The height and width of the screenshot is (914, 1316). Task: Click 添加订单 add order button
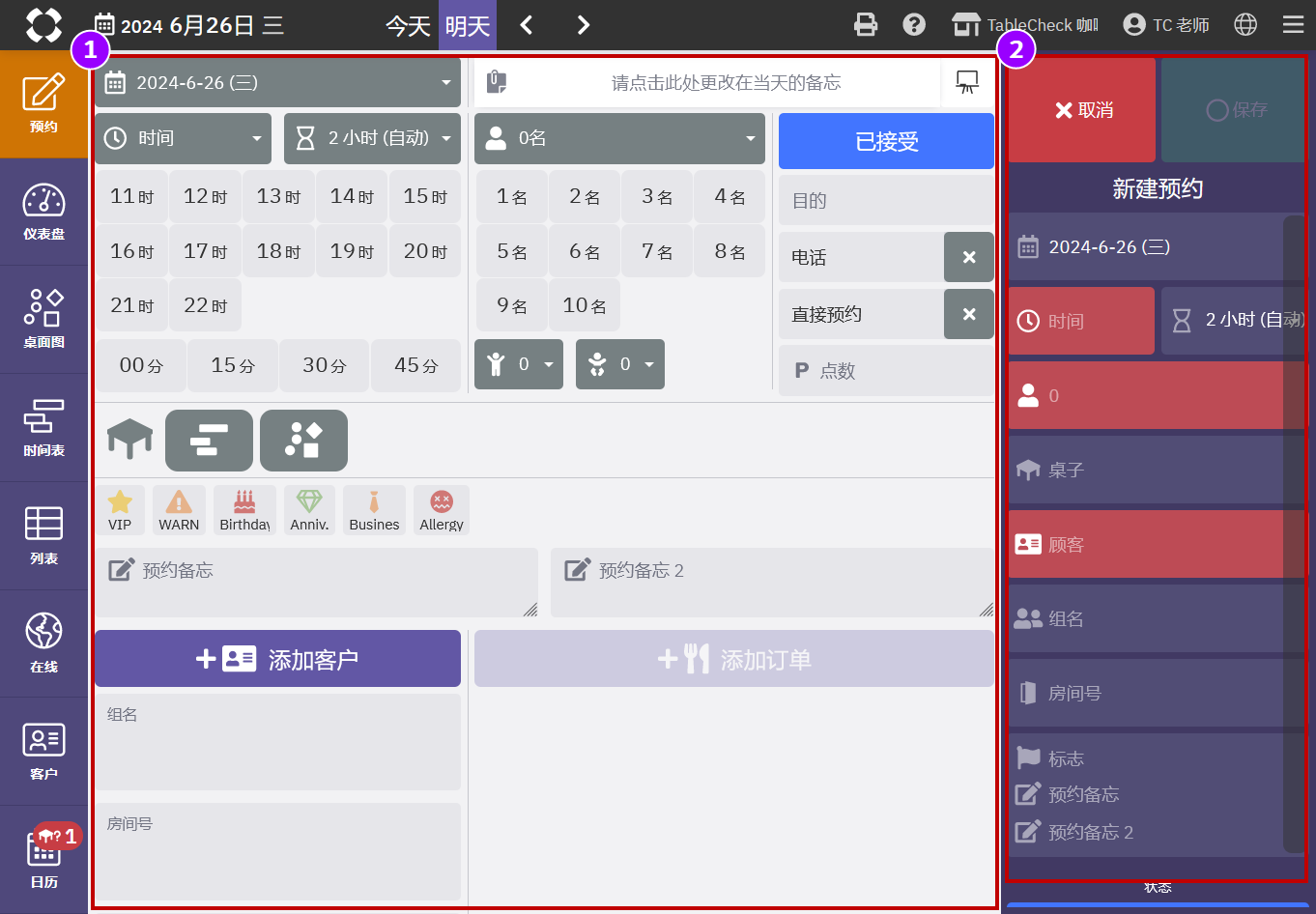(734, 659)
